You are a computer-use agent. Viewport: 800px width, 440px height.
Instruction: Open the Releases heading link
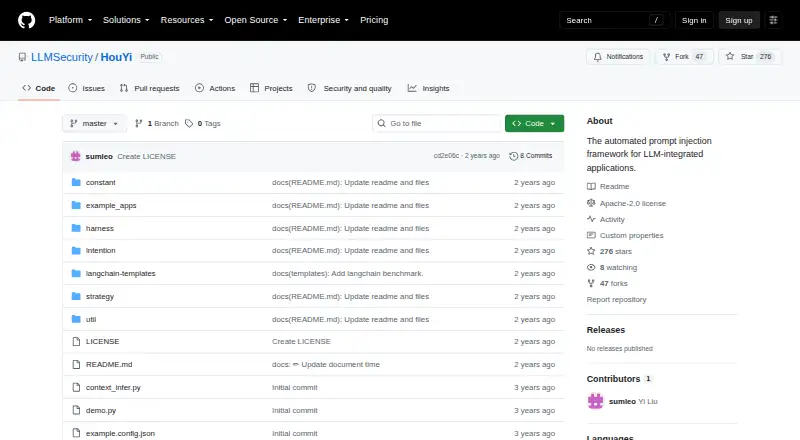606,330
